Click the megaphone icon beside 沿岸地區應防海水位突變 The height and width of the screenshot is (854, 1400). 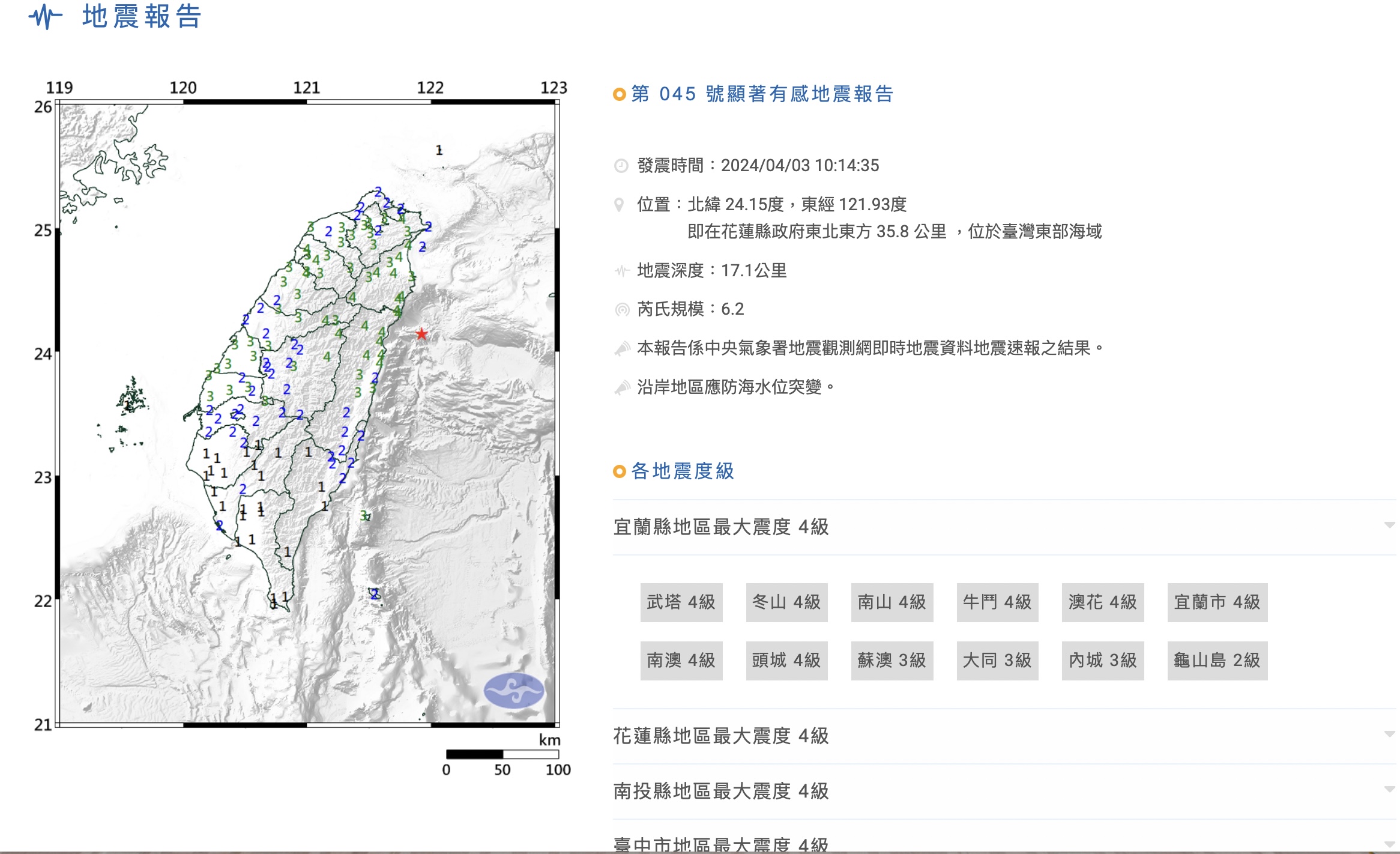coord(622,388)
